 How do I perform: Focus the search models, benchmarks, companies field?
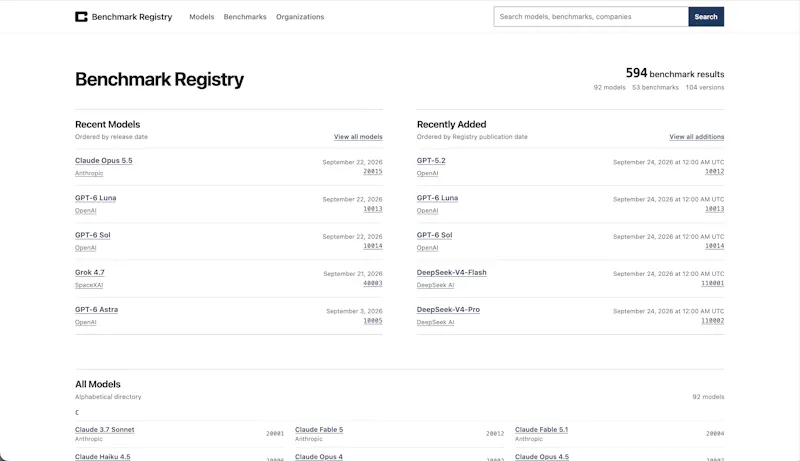point(591,17)
